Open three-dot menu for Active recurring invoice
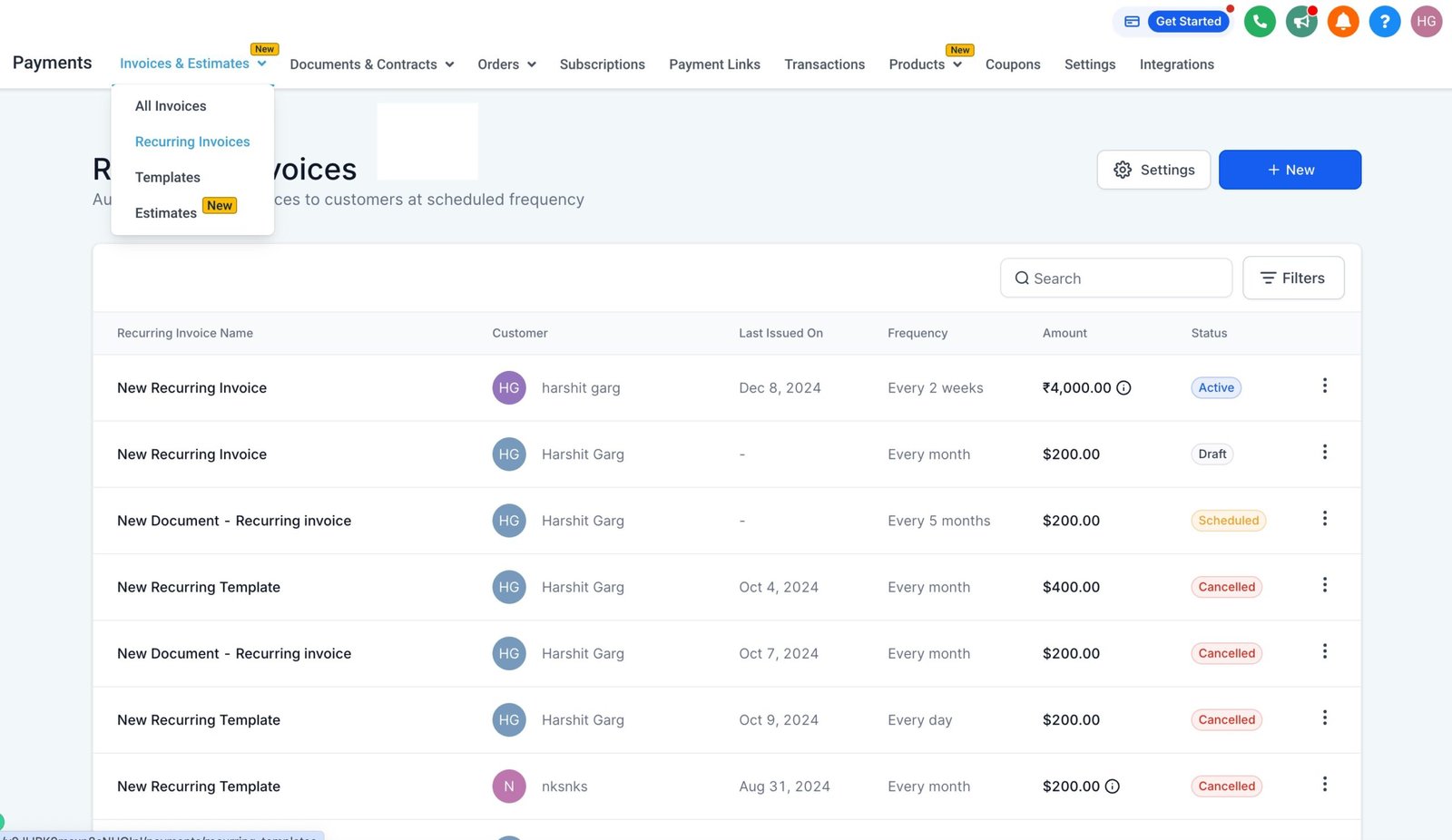 [1325, 386]
